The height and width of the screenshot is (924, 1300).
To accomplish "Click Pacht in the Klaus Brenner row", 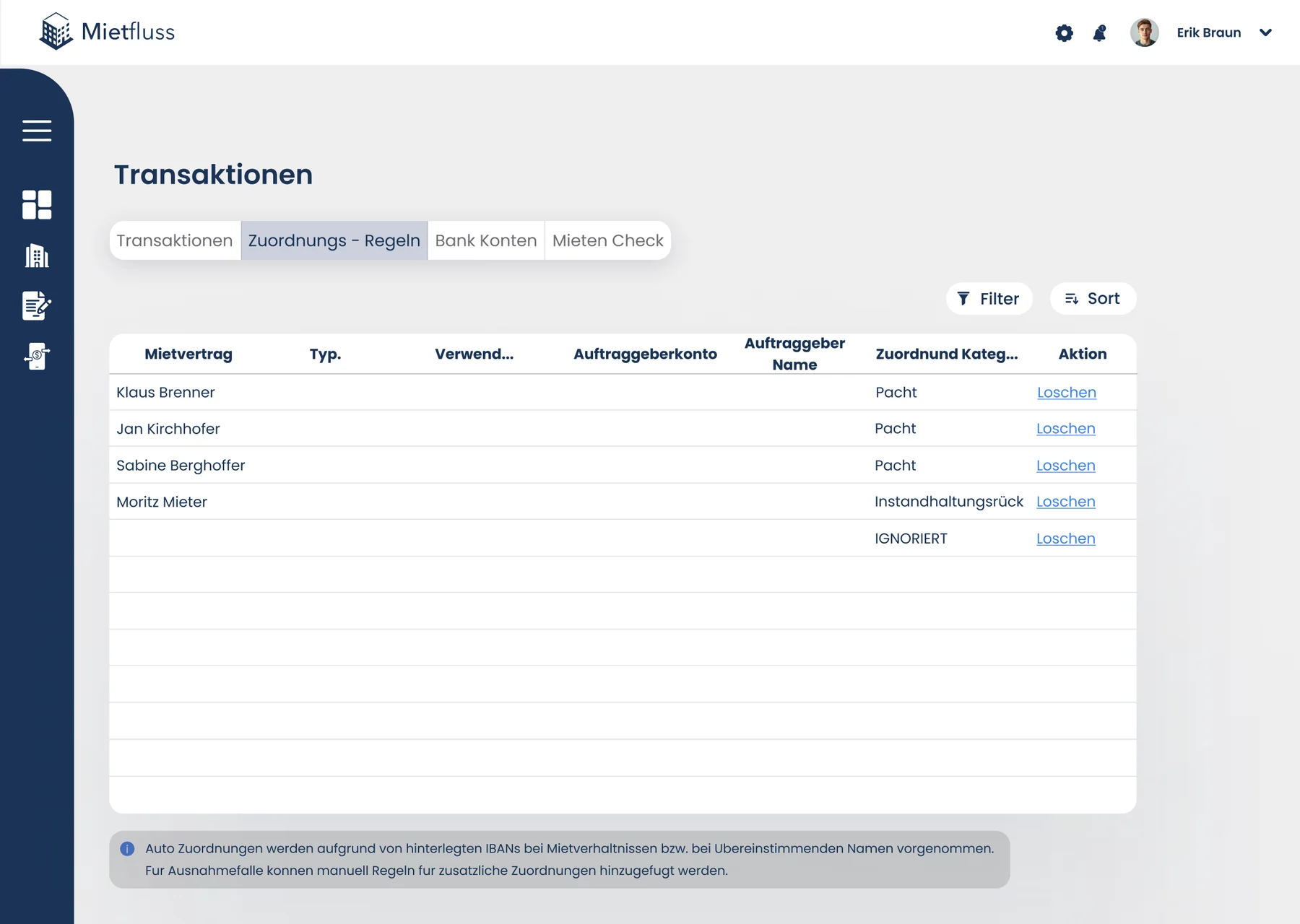I will pos(896,393).
